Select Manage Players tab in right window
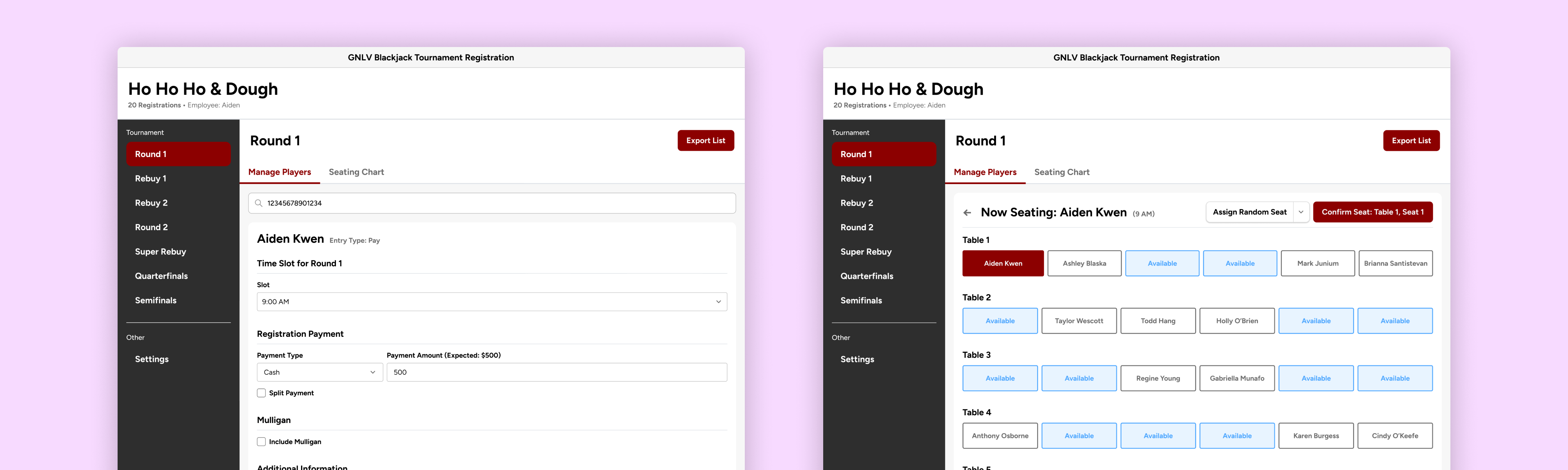The image size is (1568, 470). coord(985,172)
